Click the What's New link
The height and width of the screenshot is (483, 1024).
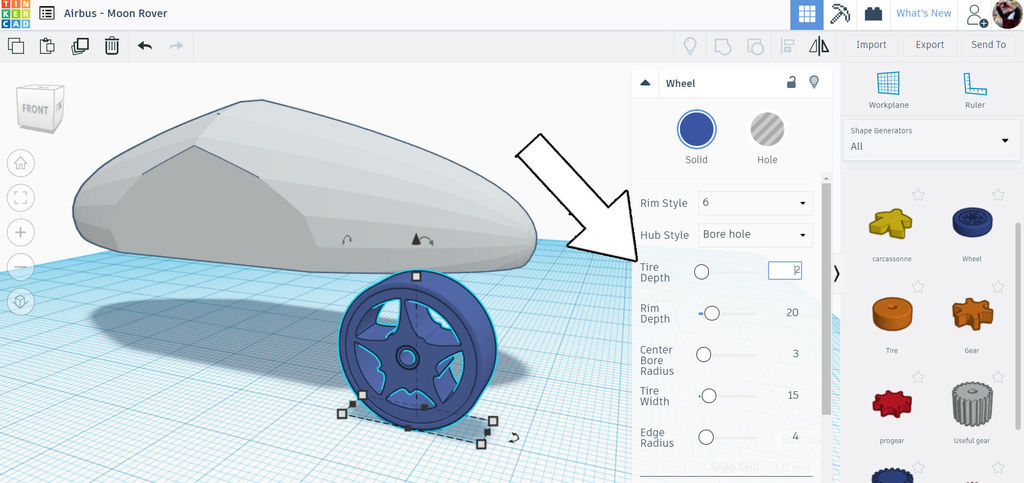click(923, 13)
